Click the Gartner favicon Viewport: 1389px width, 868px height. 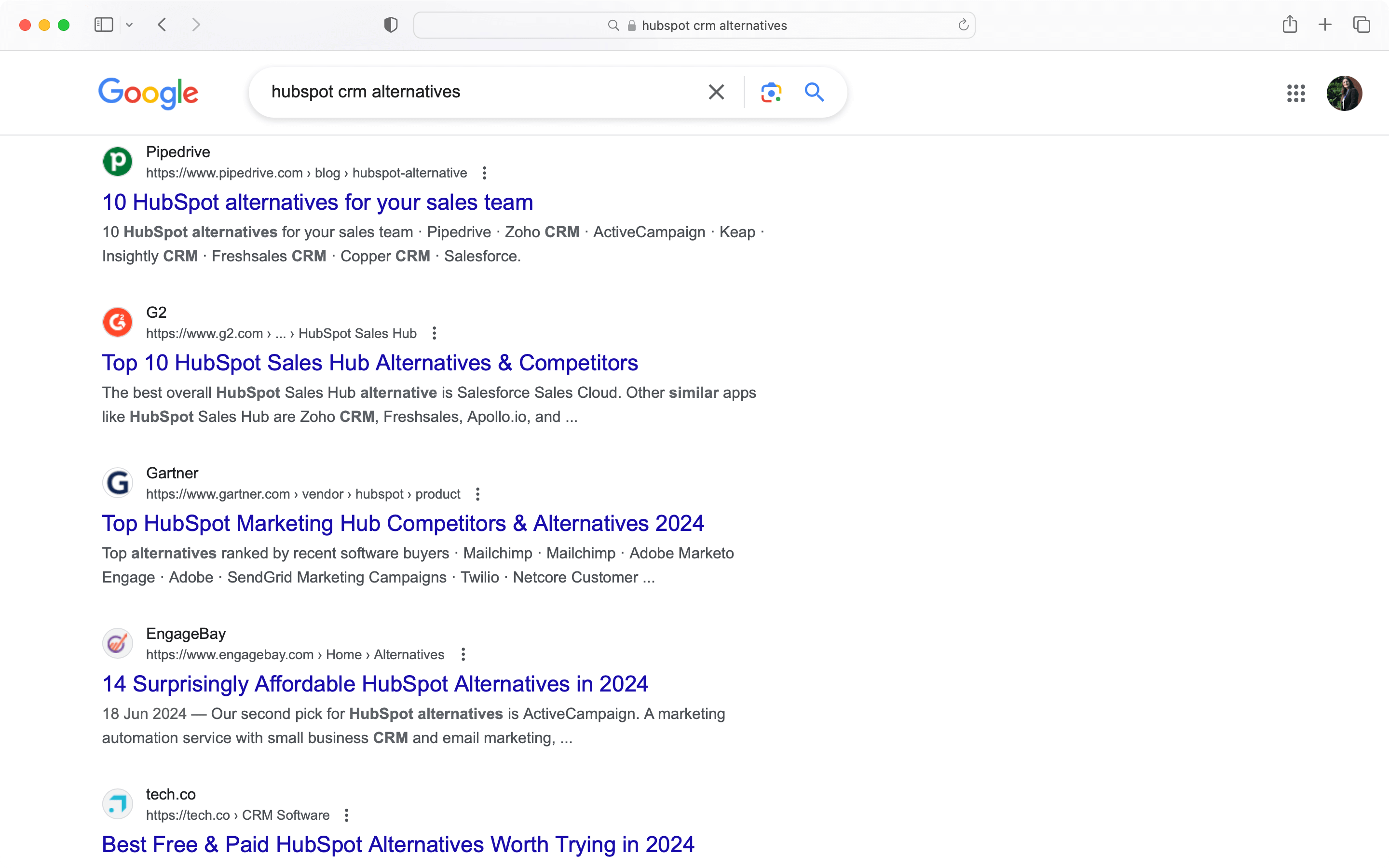[x=118, y=483]
